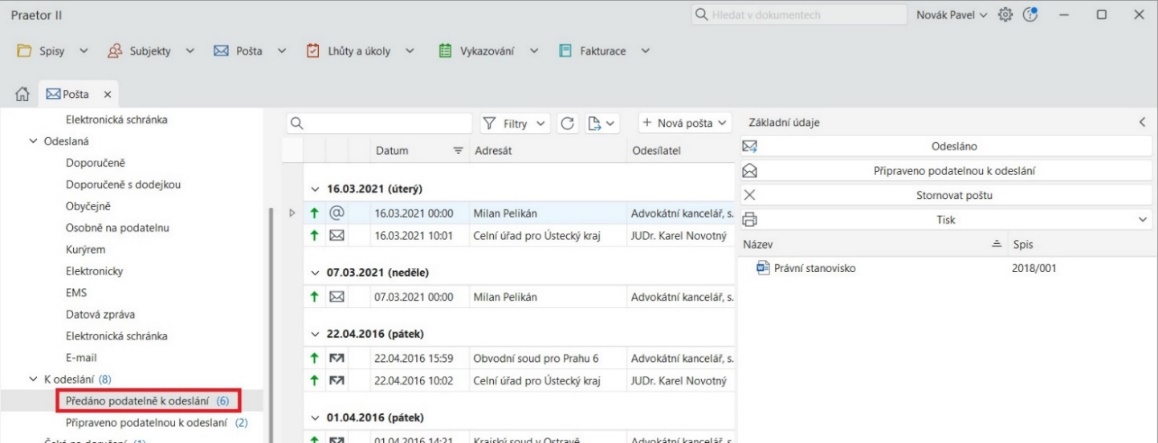This screenshot has width=1158, height=443.
Task: Collapse the Odeslaná tree node
Action: coord(33,141)
